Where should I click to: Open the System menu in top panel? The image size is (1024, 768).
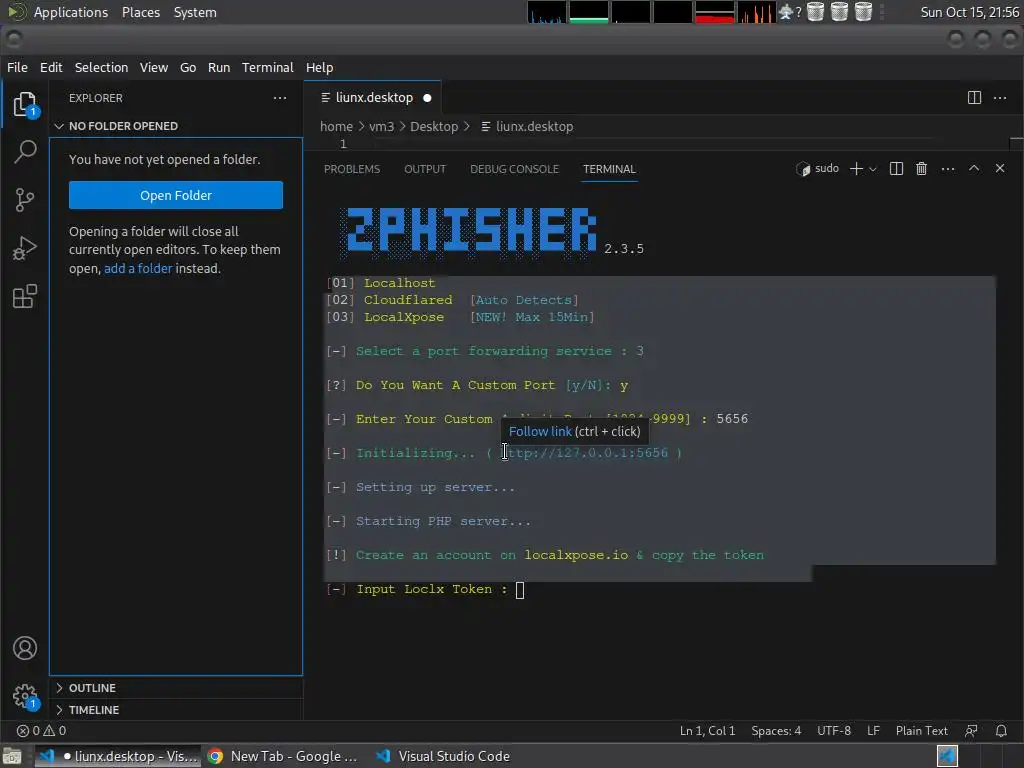[195, 12]
